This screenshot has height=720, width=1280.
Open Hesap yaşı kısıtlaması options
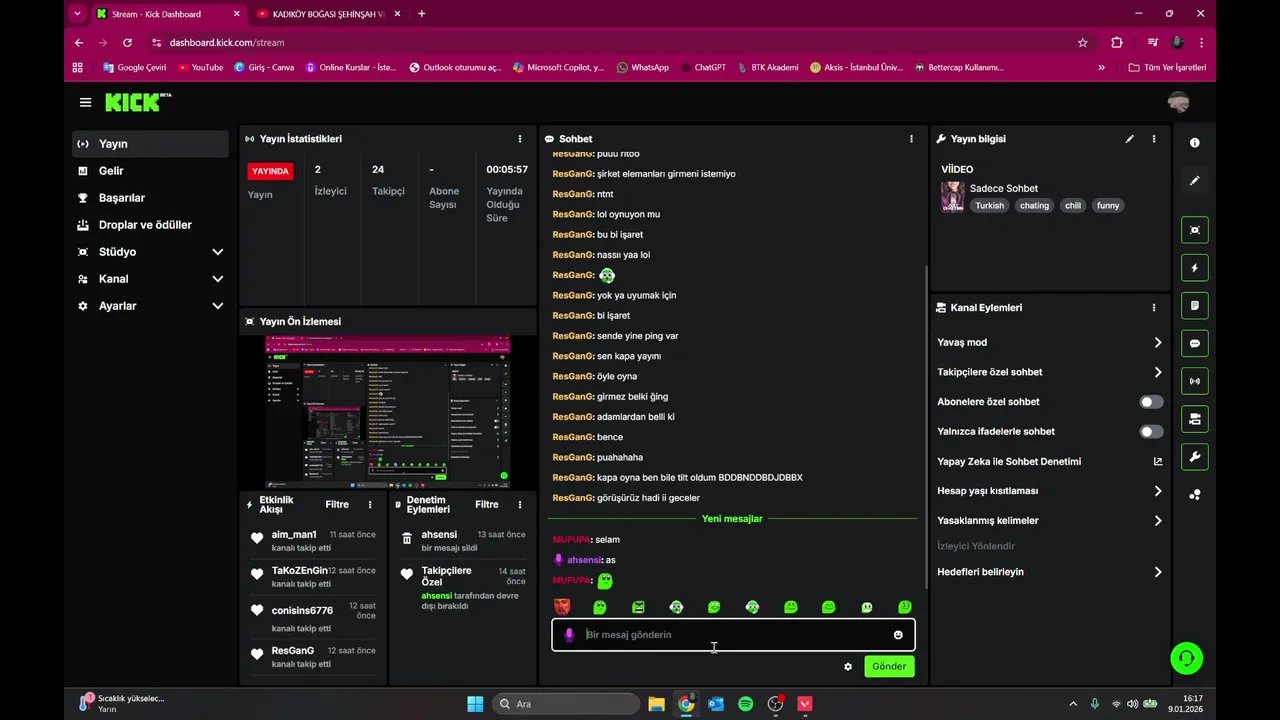1050,491
